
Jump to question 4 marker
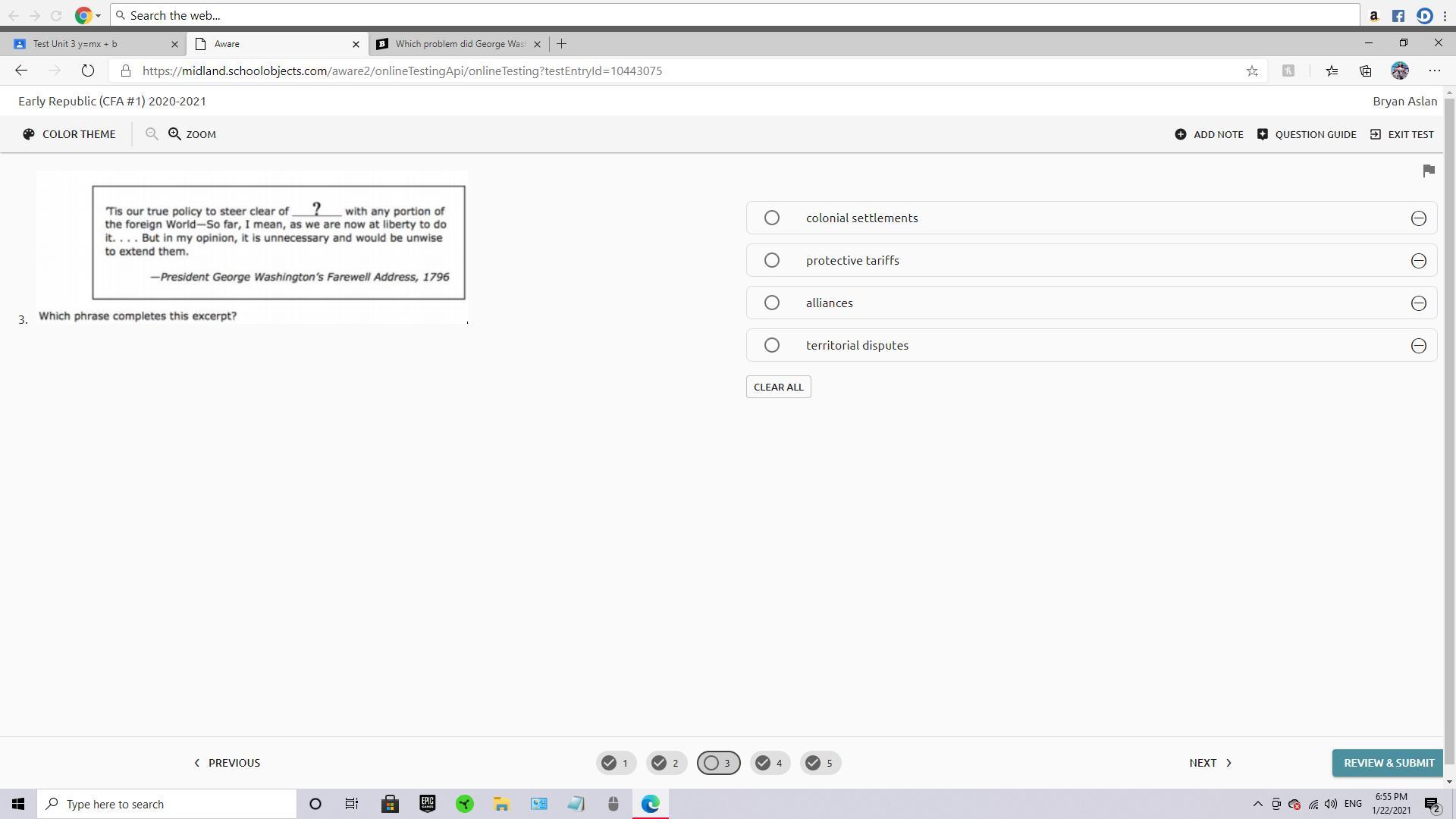[x=770, y=763]
